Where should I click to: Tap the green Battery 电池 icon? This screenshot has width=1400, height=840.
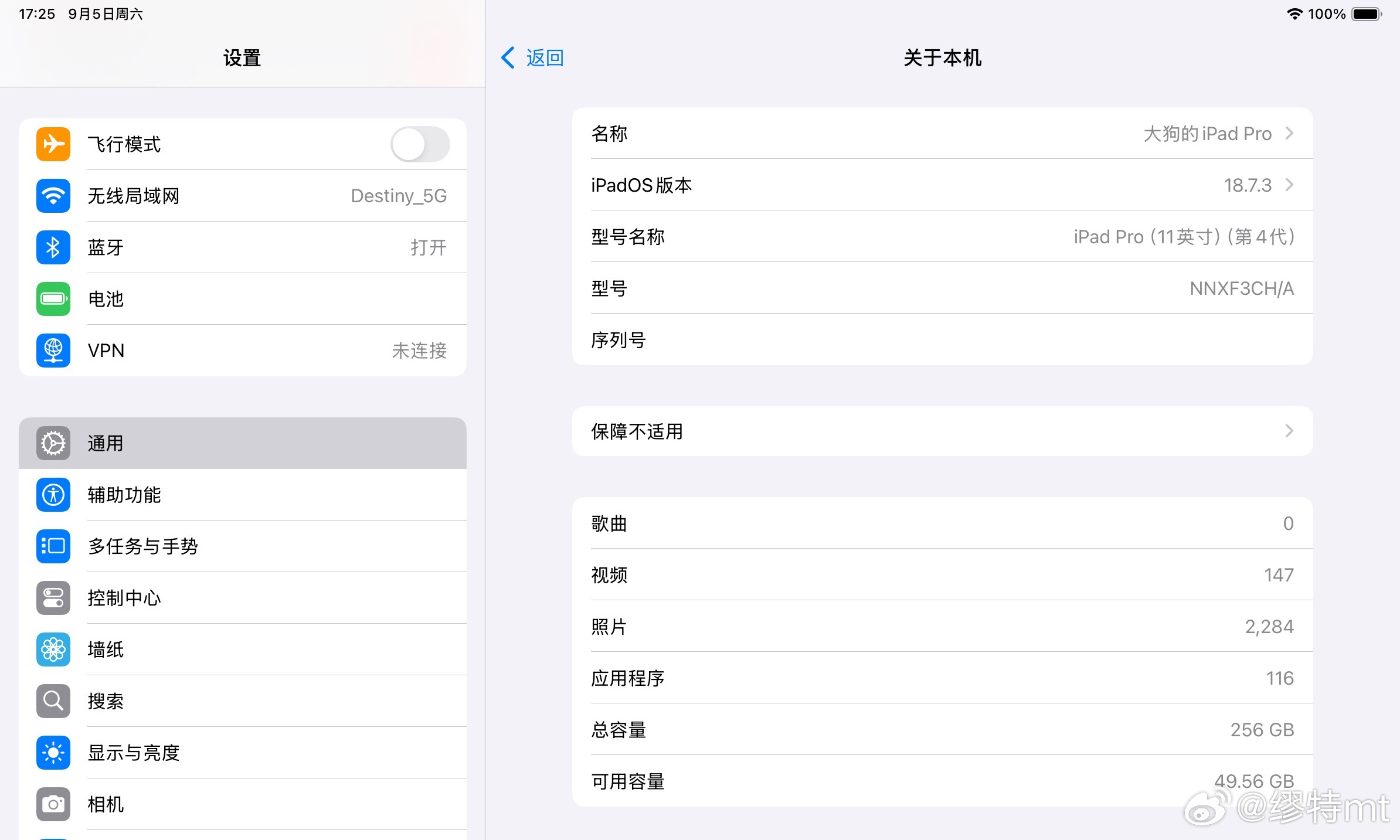(x=53, y=299)
